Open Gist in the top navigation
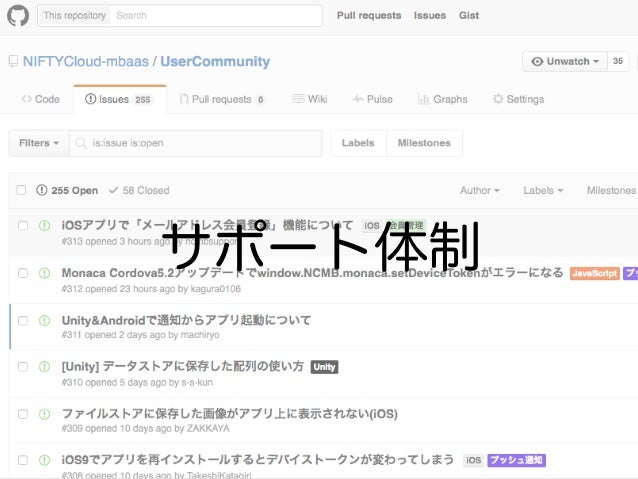This screenshot has height=479, width=638. (469, 15)
